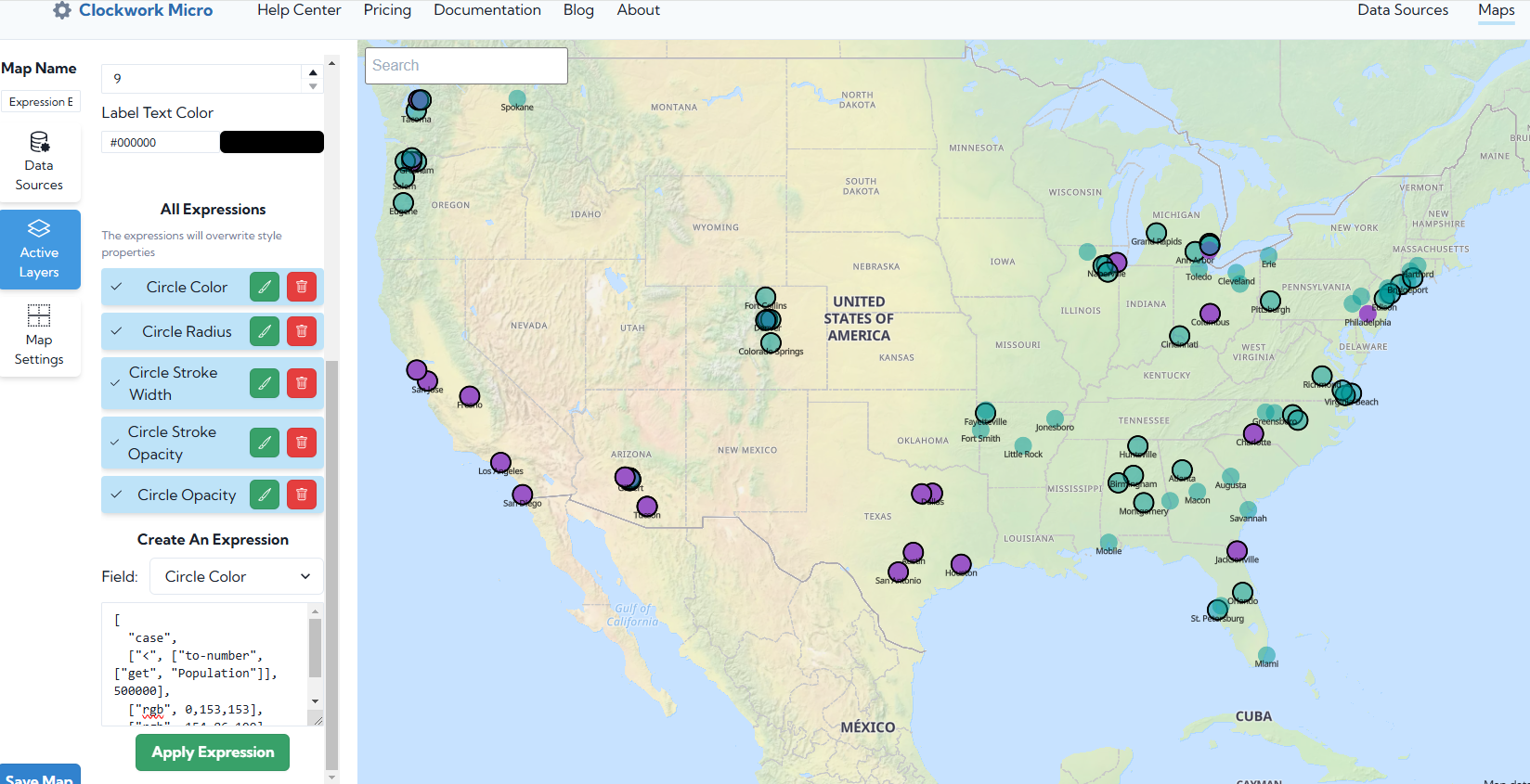Viewport: 1530px width, 784px height.
Task: Click the Clockwork Micro gear logo
Action: (x=62, y=10)
